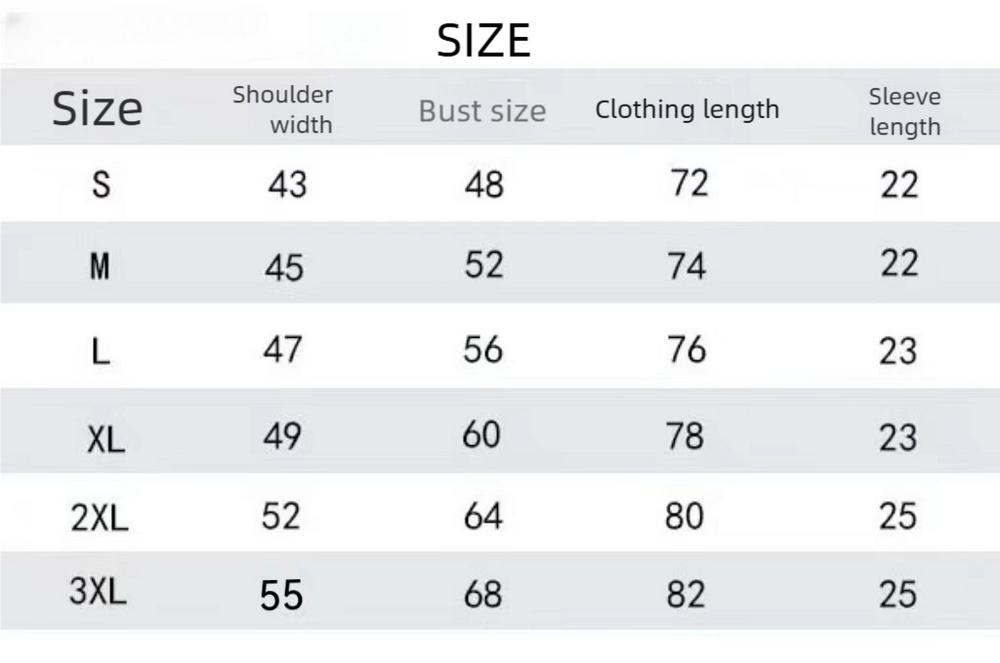Select the S size row label
The height and width of the screenshot is (663, 1000).
pos(101,185)
